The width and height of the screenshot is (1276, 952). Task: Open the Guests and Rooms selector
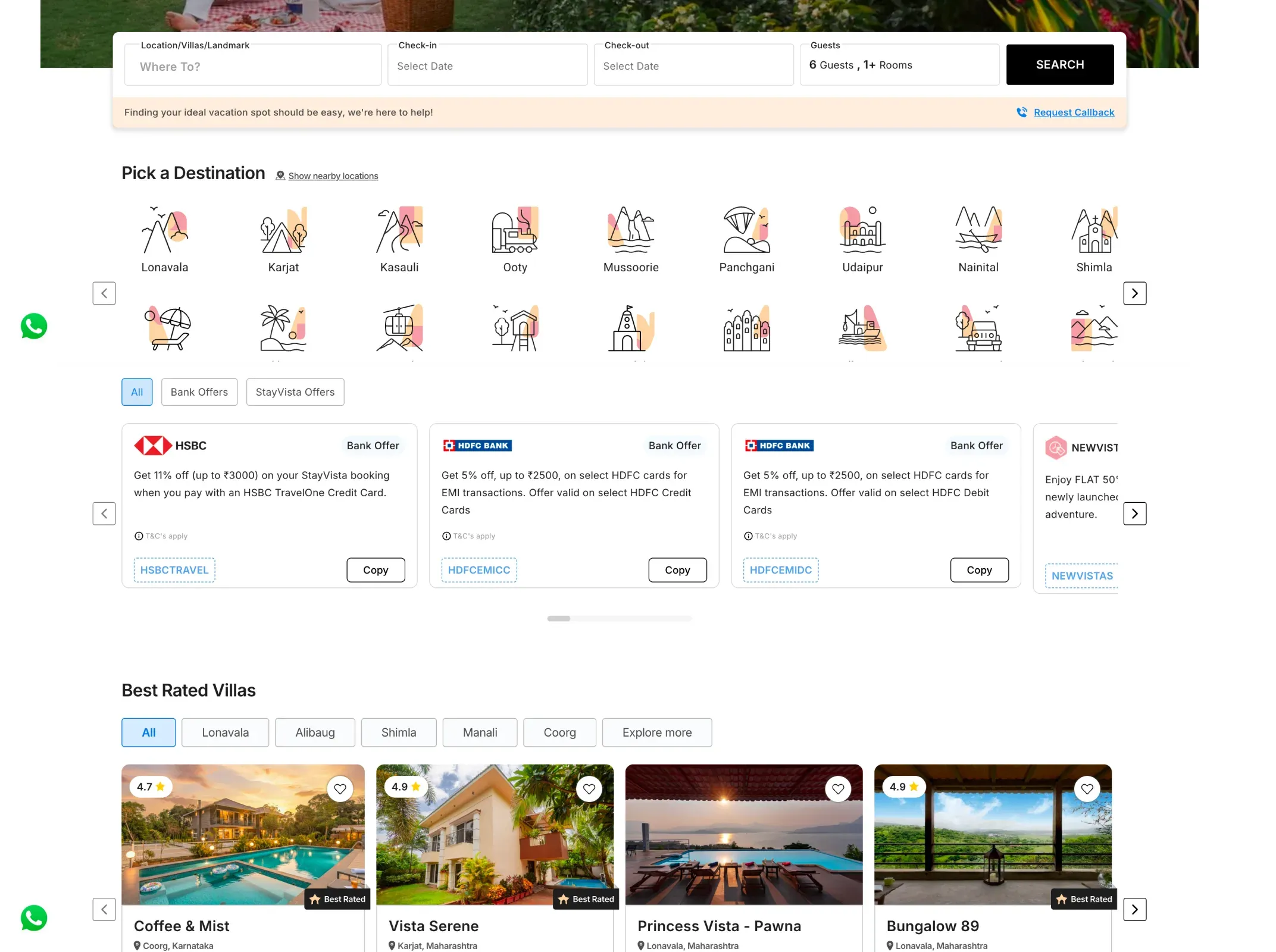pyautogui.click(x=900, y=65)
